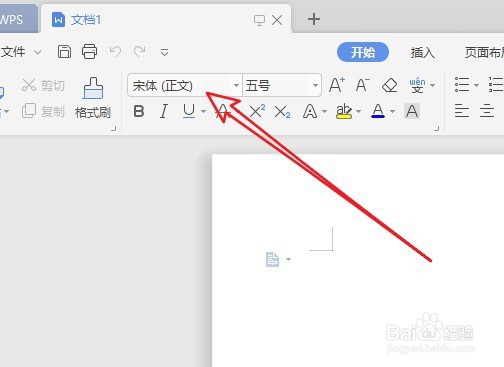Image resolution: width=504 pixels, height=367 pixels.
Task: Clear formatting with eraser icon
Action: click(390, 85)
